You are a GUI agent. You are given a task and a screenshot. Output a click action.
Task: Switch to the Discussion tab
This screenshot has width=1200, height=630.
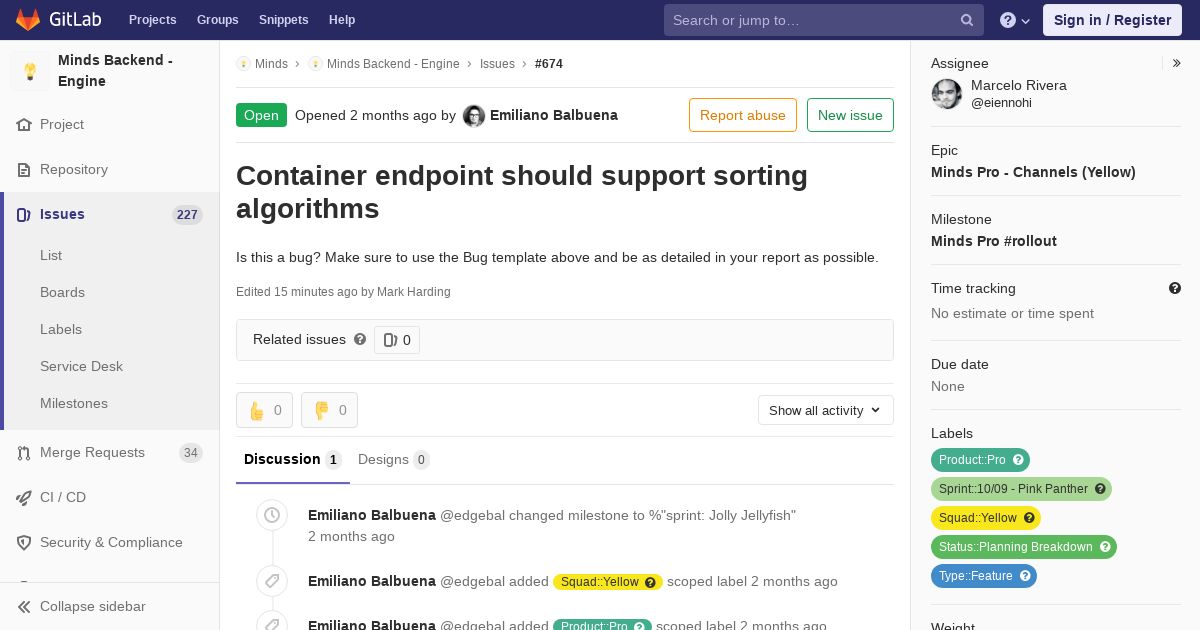point(293,459)
